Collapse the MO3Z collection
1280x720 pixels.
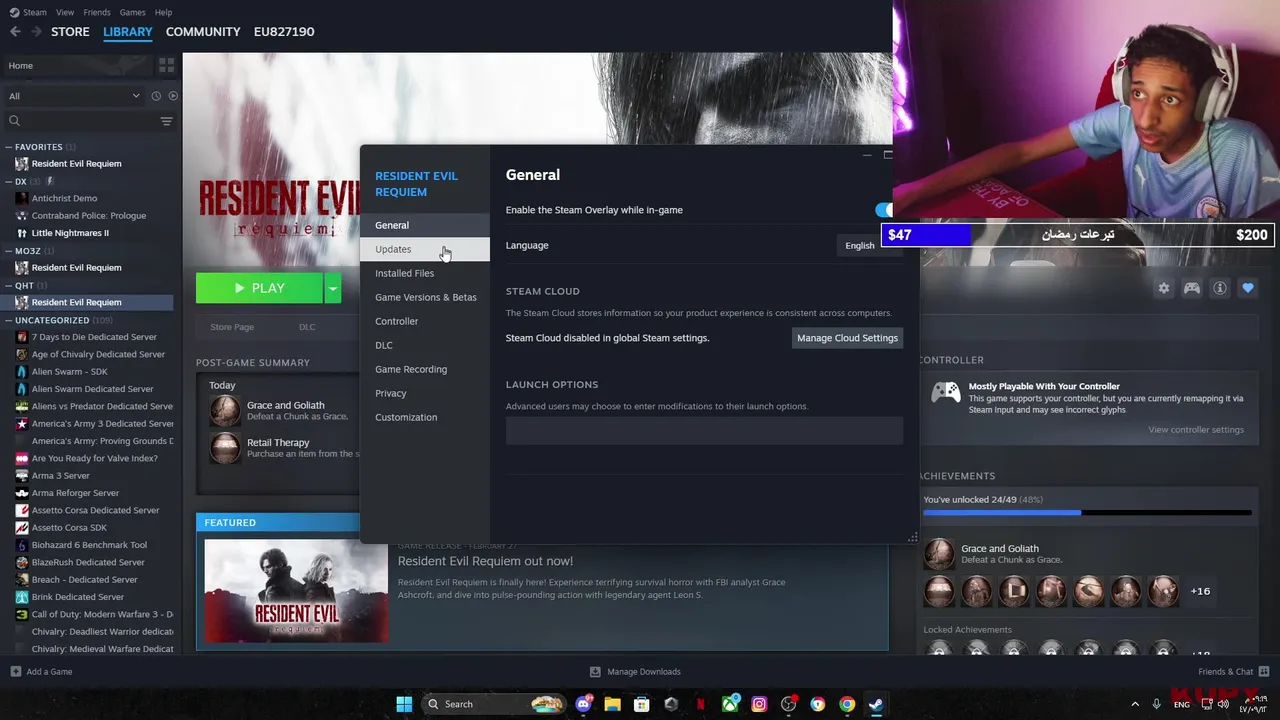(x=9, y=251)
